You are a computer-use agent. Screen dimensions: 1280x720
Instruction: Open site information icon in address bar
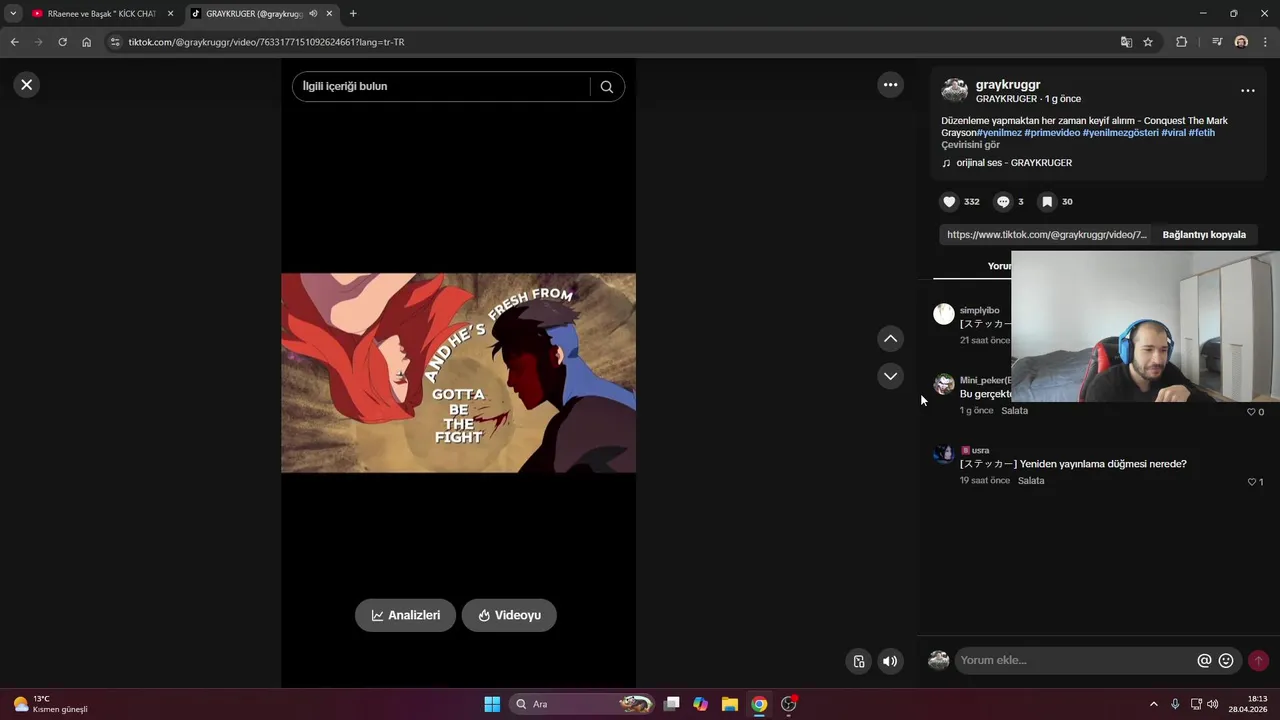tap(115, 42)
